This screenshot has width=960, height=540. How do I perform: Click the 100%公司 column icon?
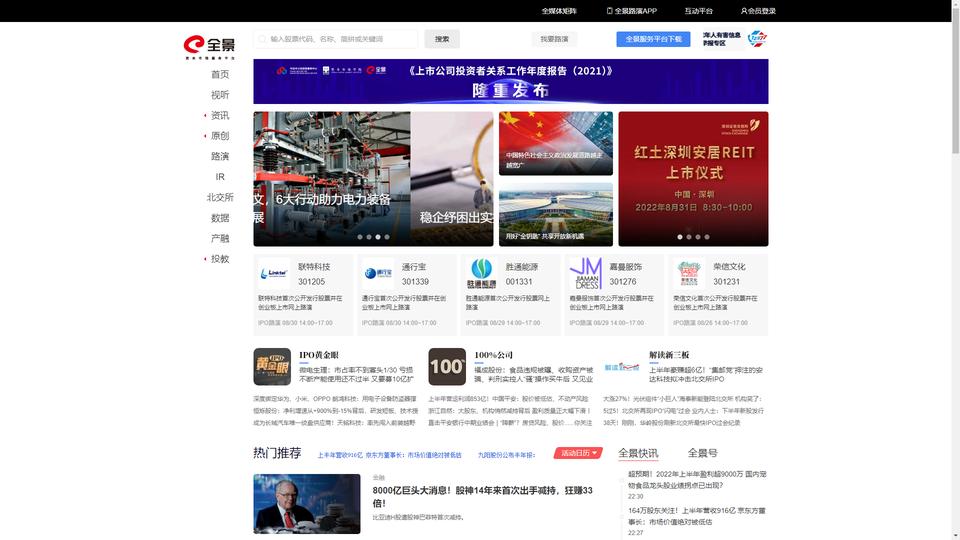click(447, 367)
